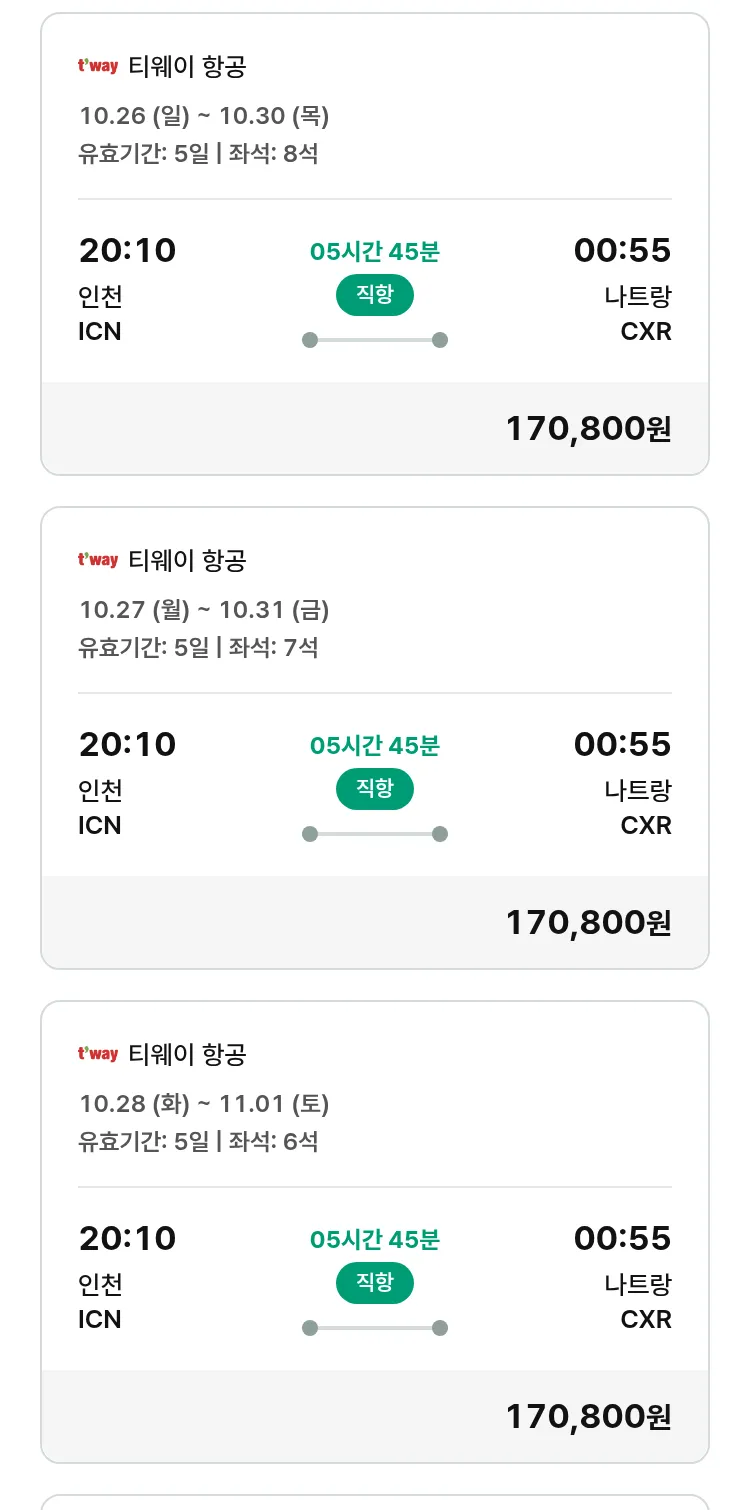Tap the 00:55 arrival time on 10.26 flight
Screen dimensions: 750x1510
click(x=622, y=250)
